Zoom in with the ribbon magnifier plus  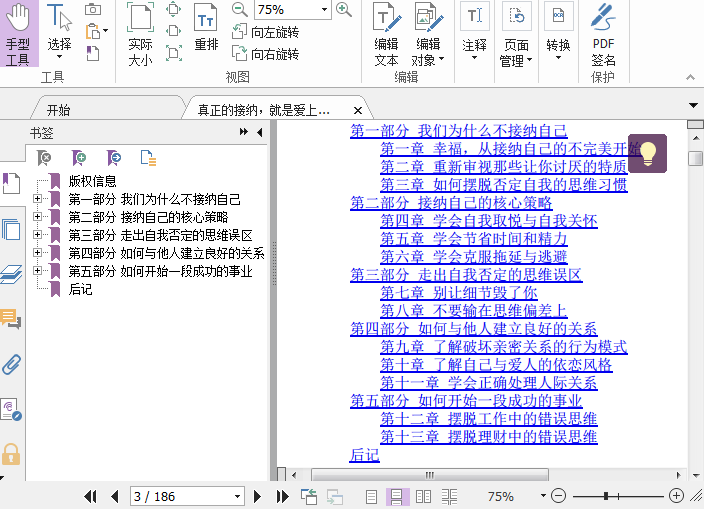pyautogui.click(x=343, y=9)
